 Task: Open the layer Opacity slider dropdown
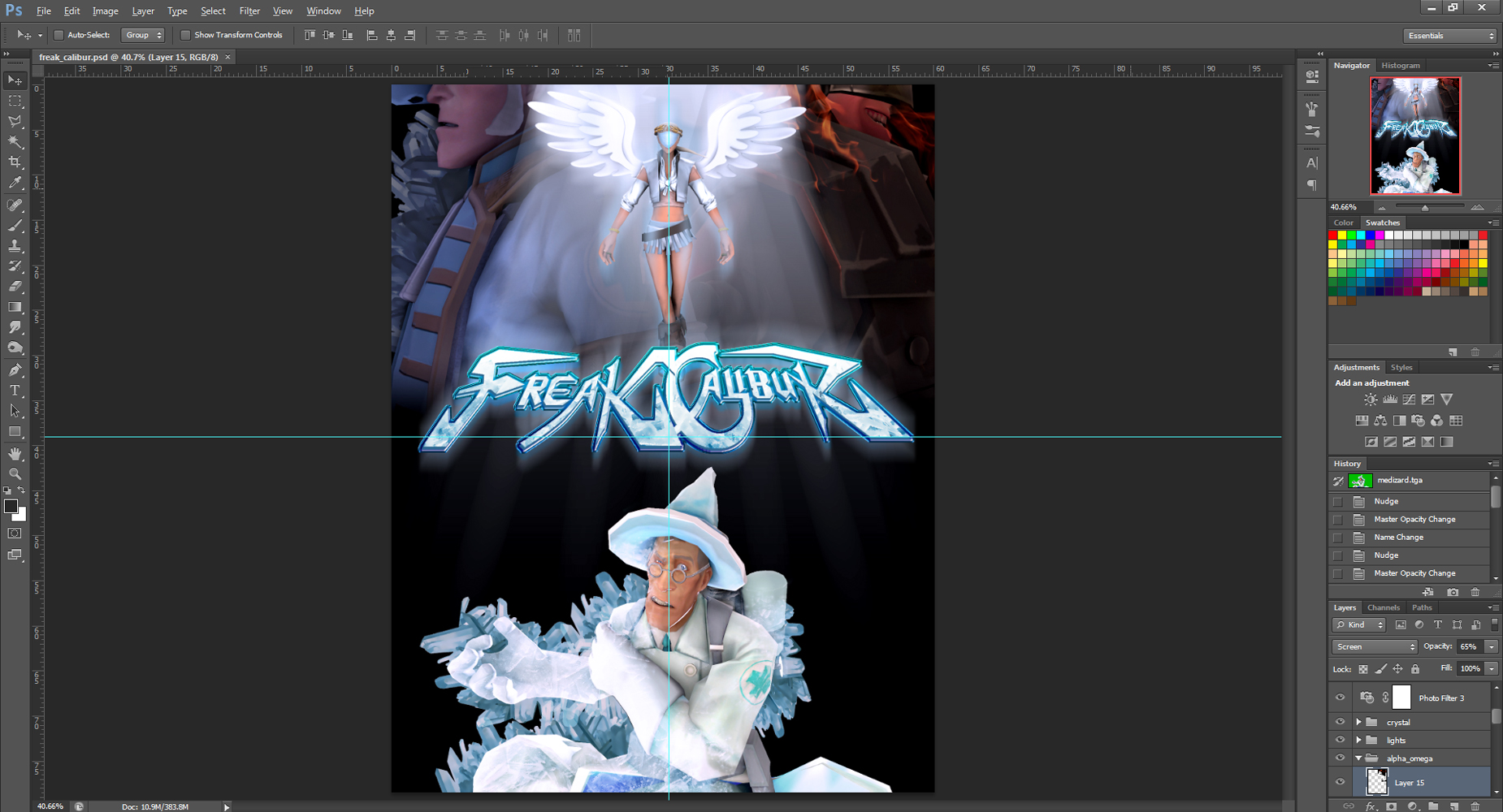1492,646
